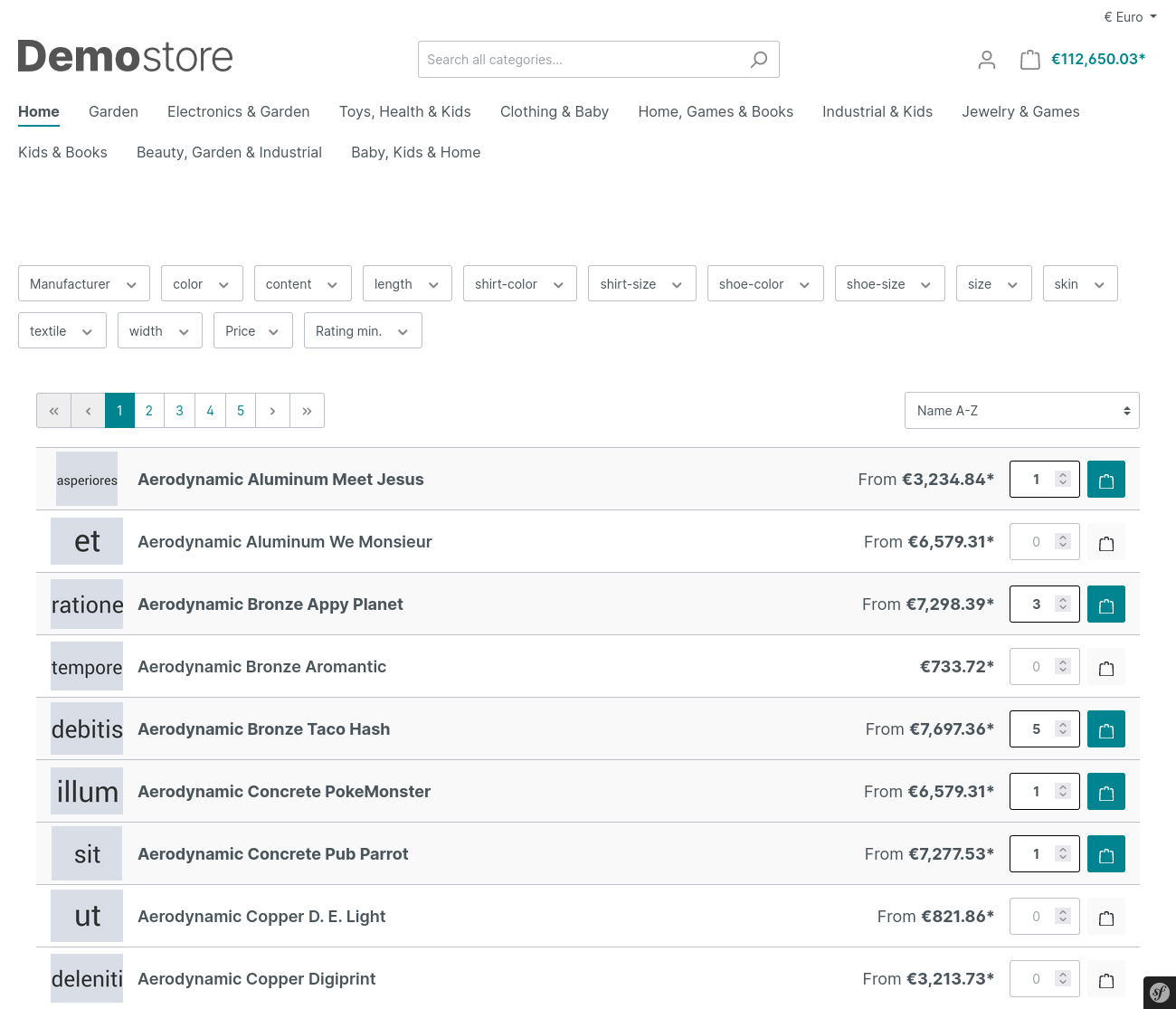The width and height of the screenshot is (1176, 1009).
Task: Open Aerodynamic Bronze Taco Hash product link
Action: [264, 728]
